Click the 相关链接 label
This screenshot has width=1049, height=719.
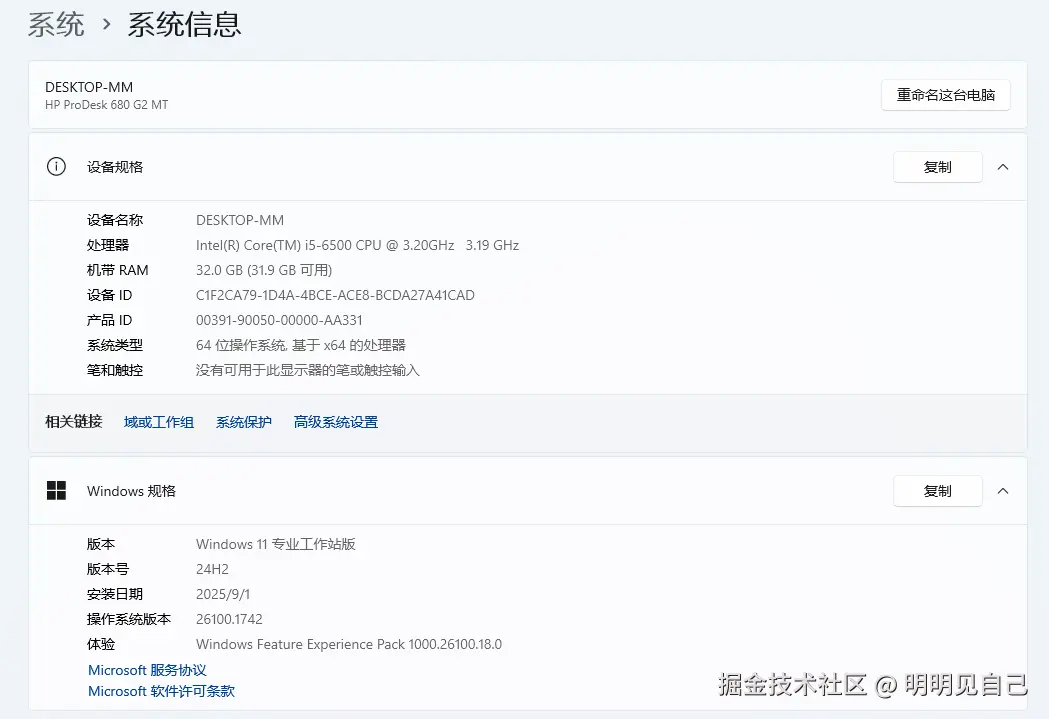pyautogui.click(x=74, y=421)
